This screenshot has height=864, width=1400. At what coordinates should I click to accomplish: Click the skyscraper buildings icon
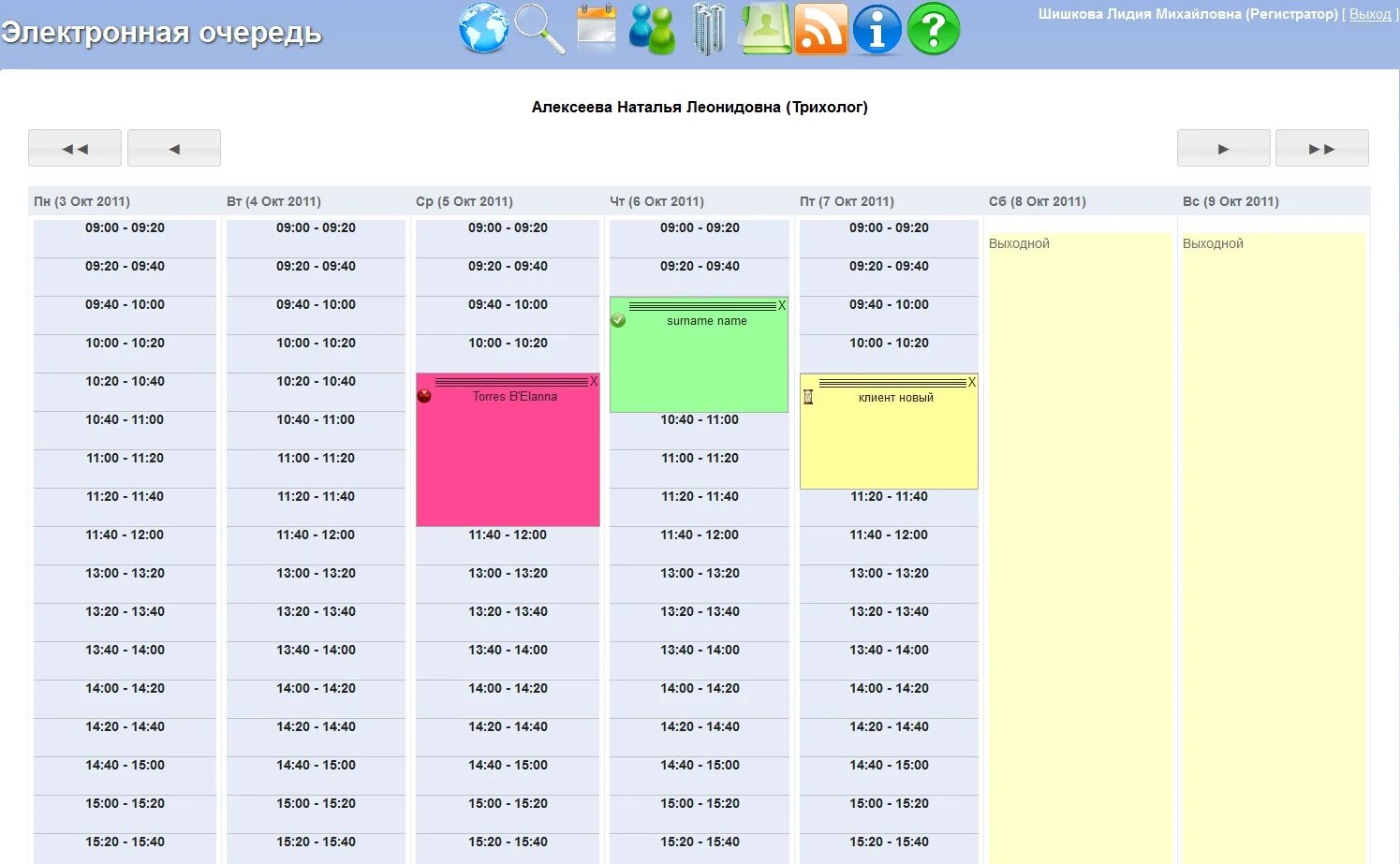coord(709,29)
